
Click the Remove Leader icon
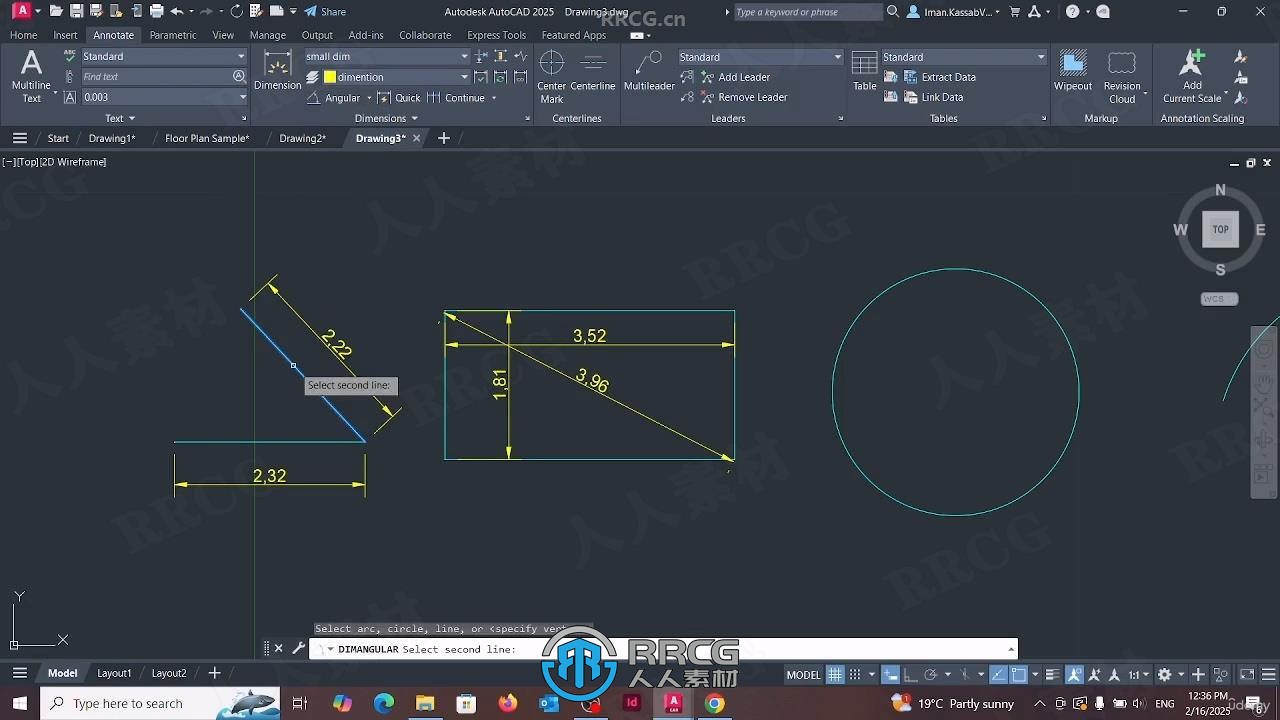706,97
